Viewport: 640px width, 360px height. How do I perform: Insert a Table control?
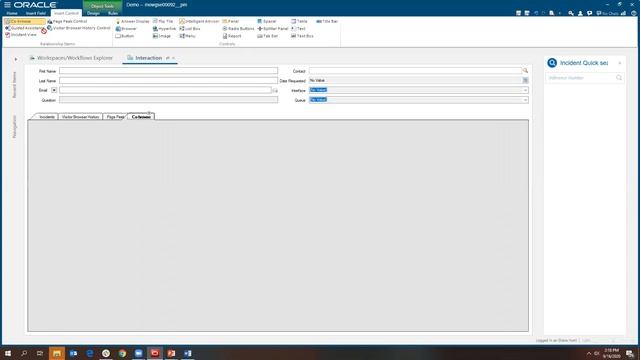[299, 21]
